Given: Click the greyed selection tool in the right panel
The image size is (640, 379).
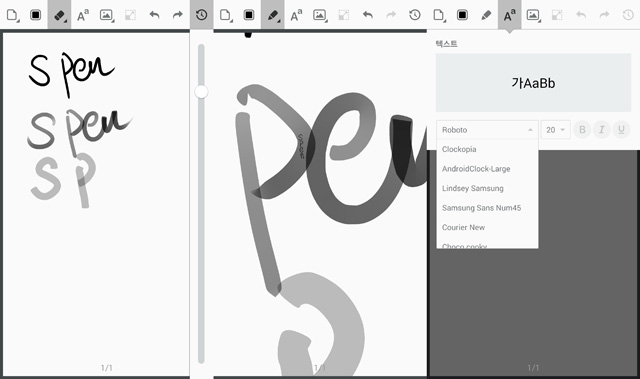Looking at the screenshot, I should coord(557,15).
